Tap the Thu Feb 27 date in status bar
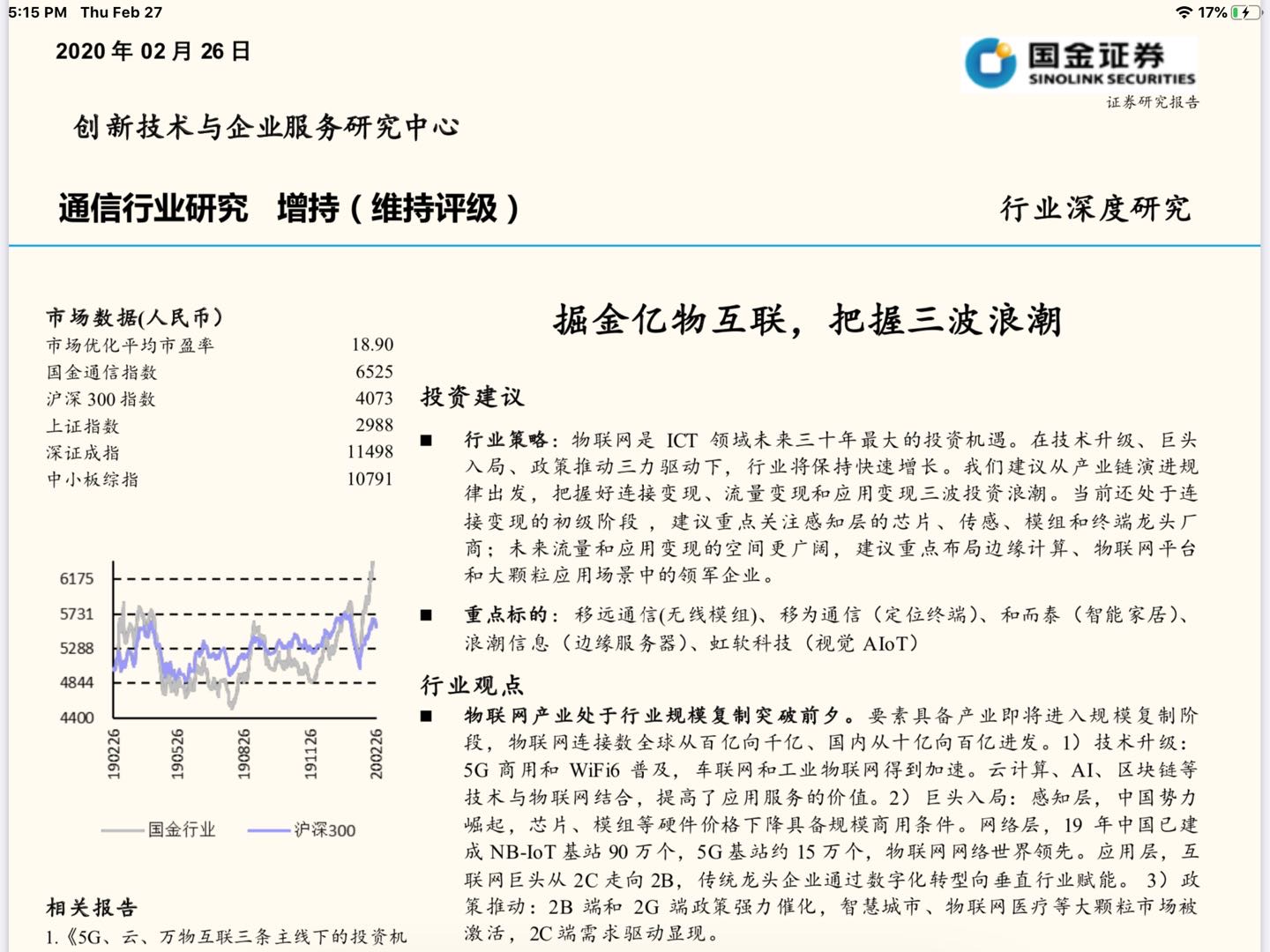Image resolution: width=1270 pixels, height=952 pixels. [x=122, y=12]
